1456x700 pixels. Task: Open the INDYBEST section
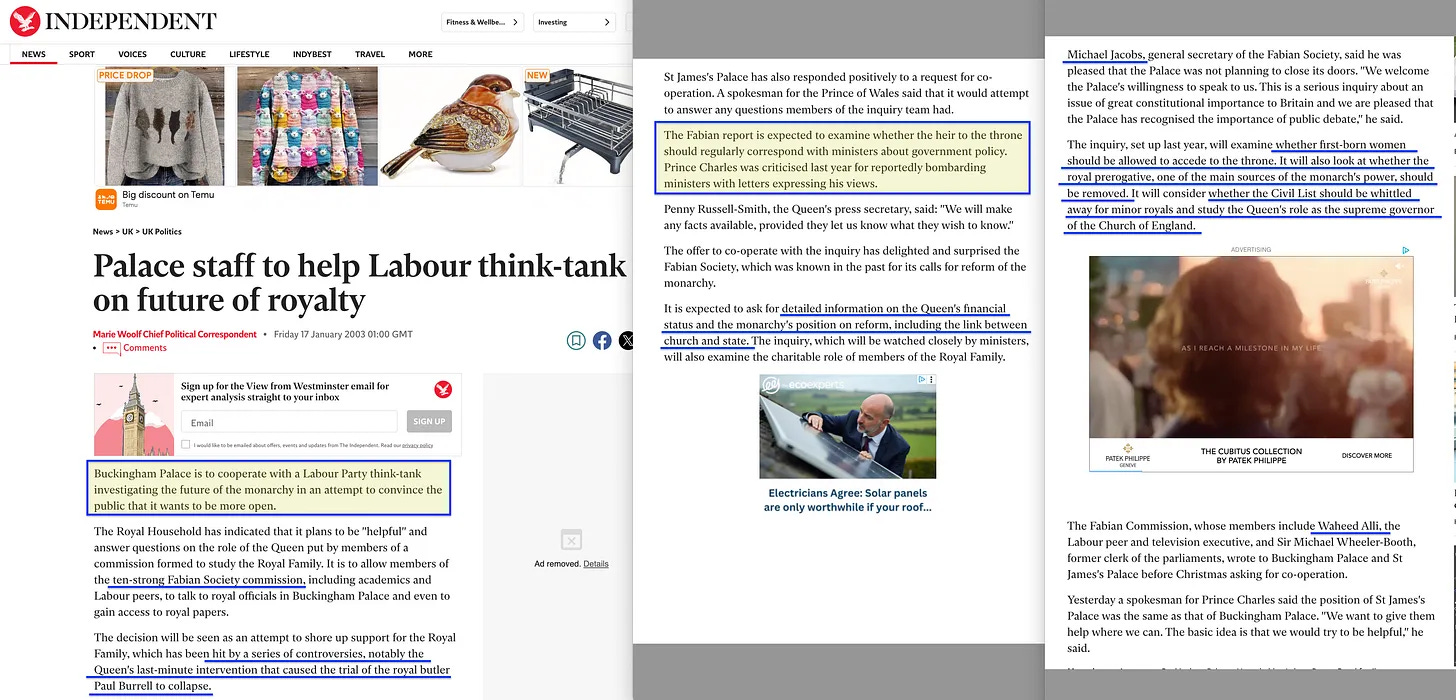313,54
